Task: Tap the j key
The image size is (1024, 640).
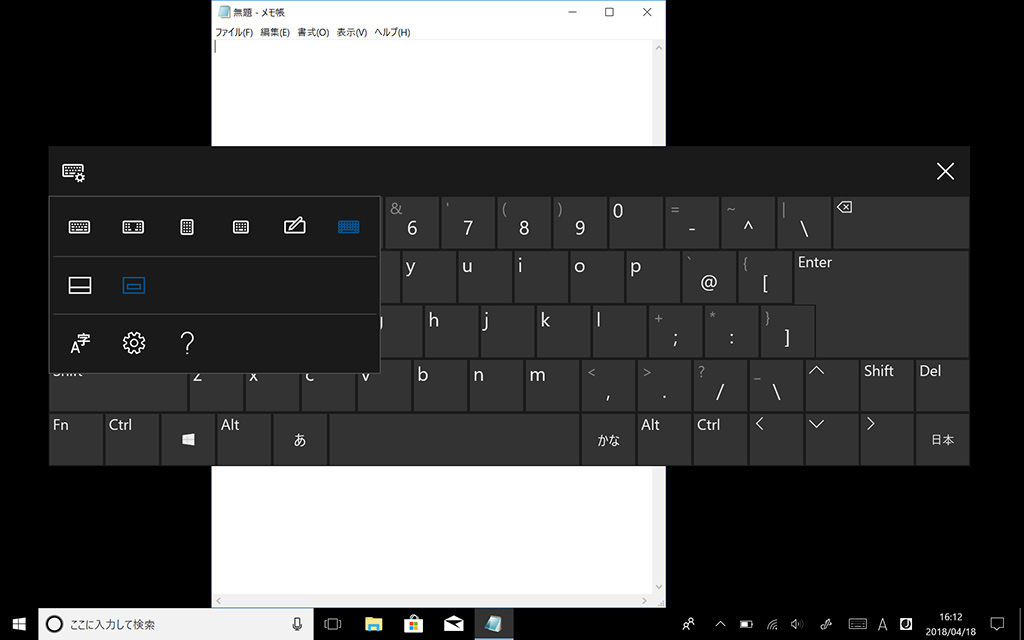Action: click(x=507, y=331)
